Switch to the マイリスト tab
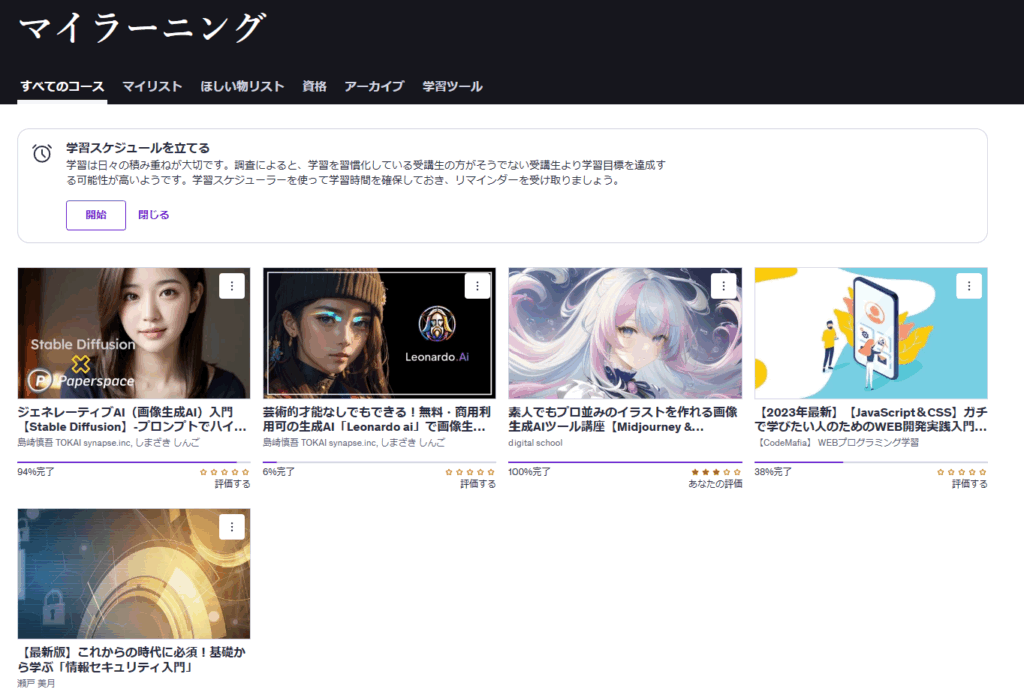Viewport: 1024px width, 698px height. [152, 87]
